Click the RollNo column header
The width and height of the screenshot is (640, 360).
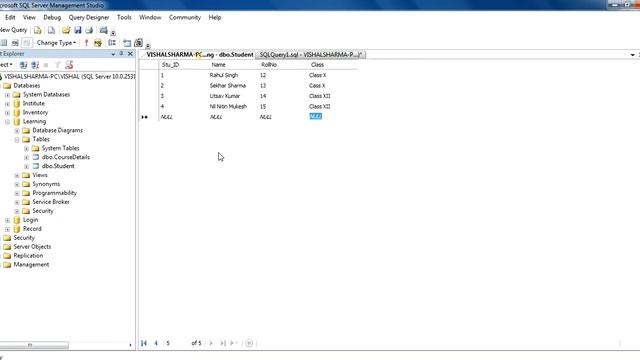(x=282, y=65)
